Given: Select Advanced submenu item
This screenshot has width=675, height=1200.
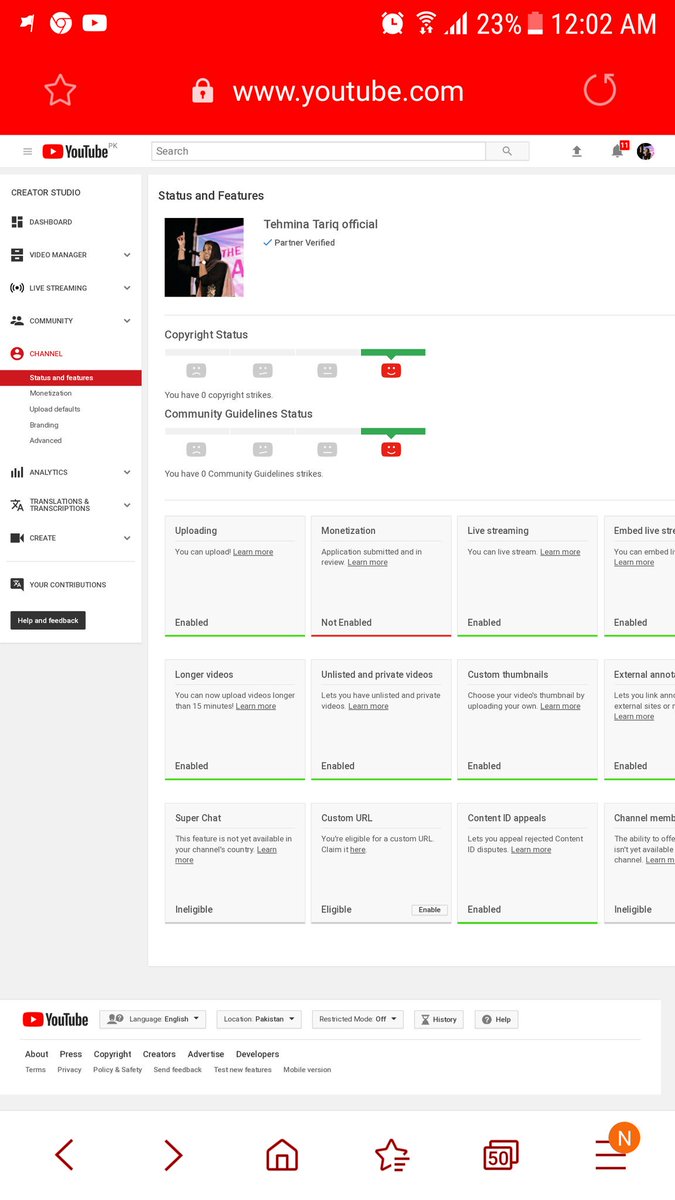Looking at the screenshot, I should pos(45,441).
